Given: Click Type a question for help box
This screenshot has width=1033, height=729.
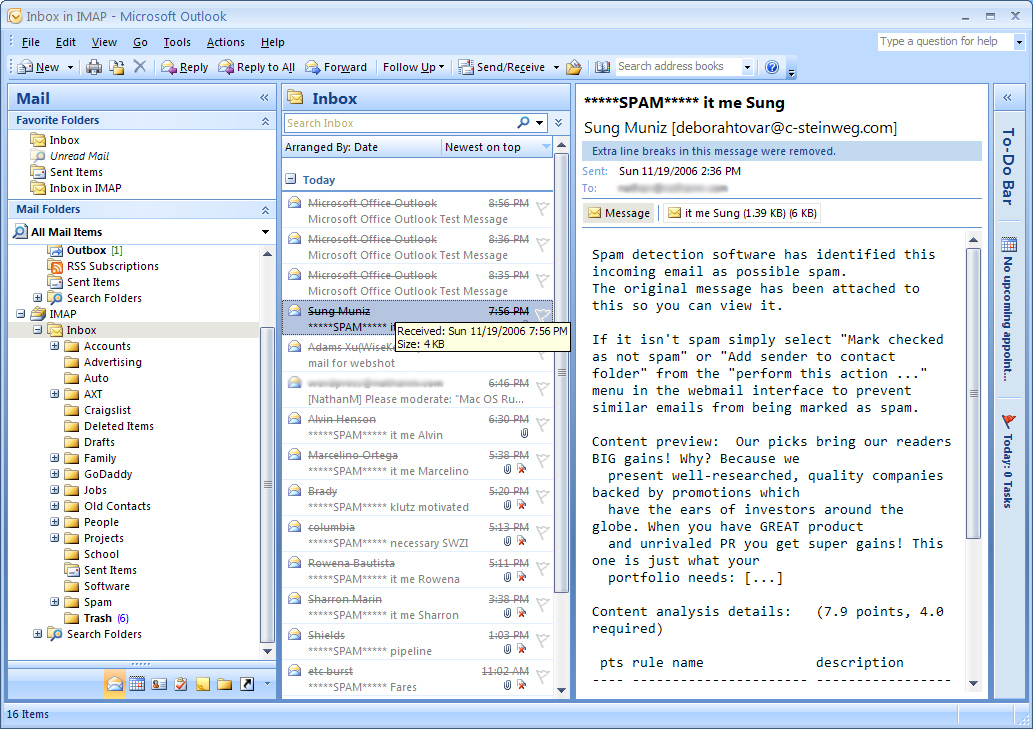Looking at the screenshot, I should pyautogui.click(x=945, y=41).
